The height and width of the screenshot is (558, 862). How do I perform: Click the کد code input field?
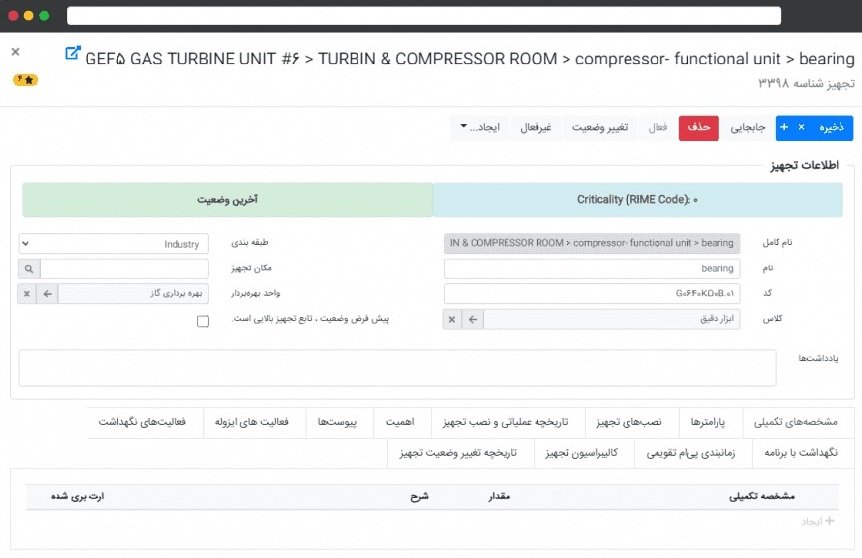pyautogui.click(x=592, y=294)
